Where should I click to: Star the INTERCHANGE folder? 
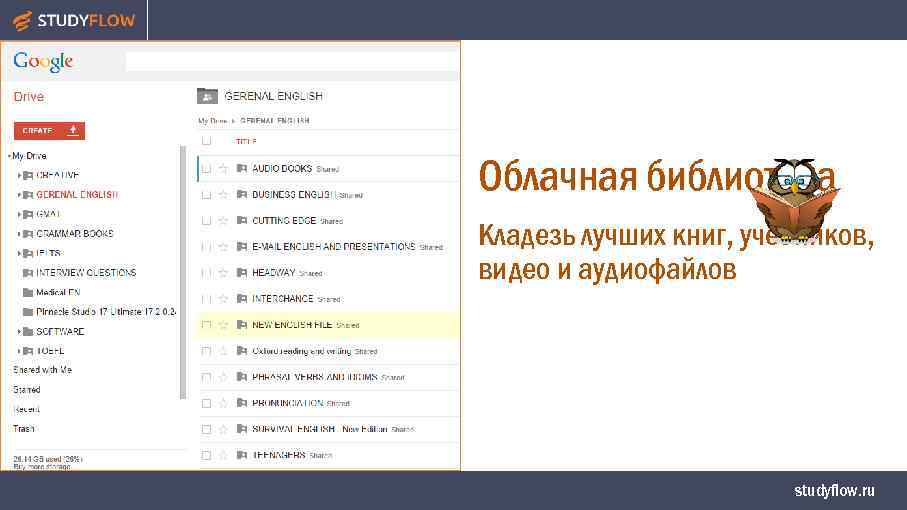click(x=223, y=299)
